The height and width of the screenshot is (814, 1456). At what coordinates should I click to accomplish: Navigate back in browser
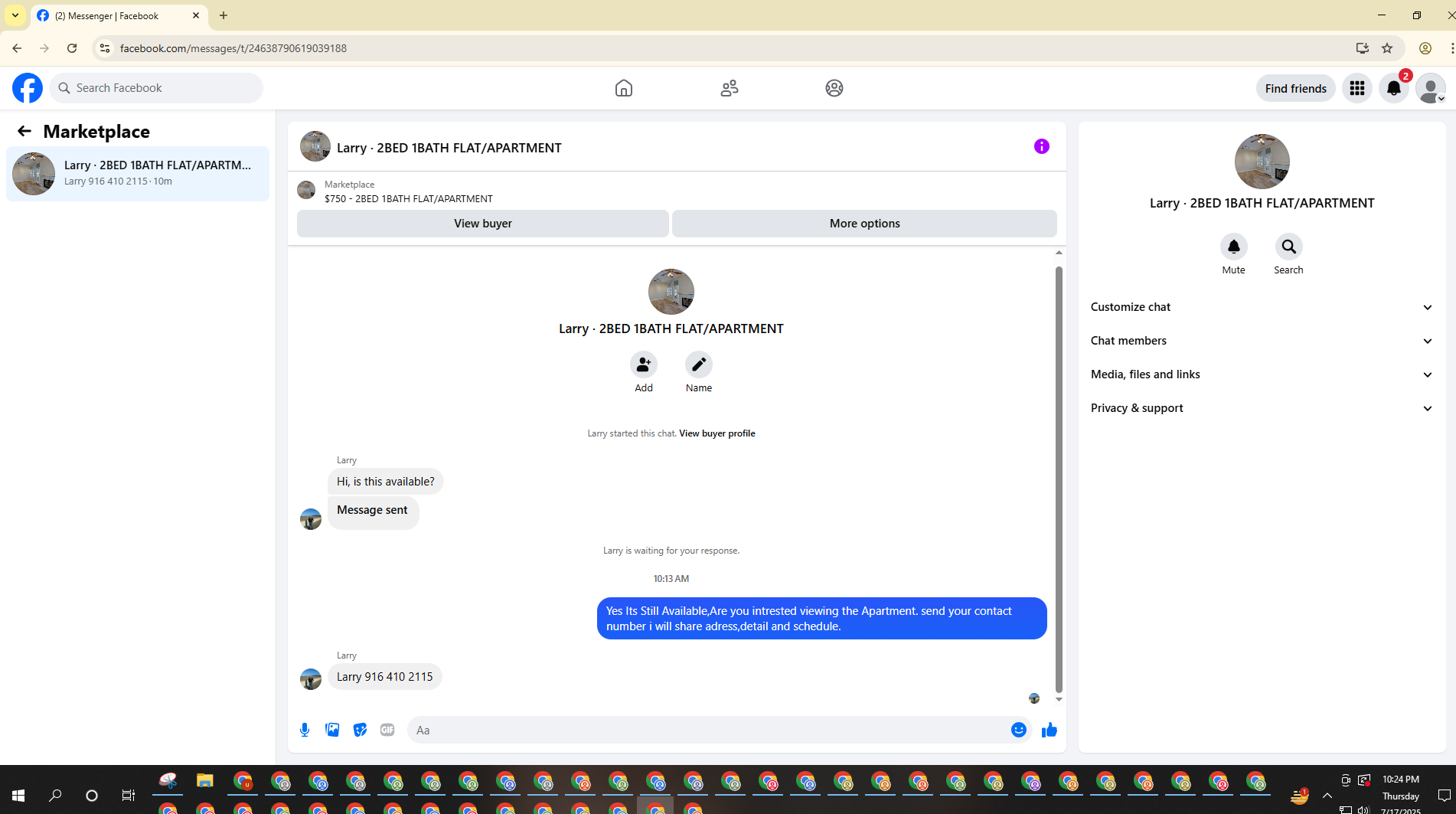(17, 48)
